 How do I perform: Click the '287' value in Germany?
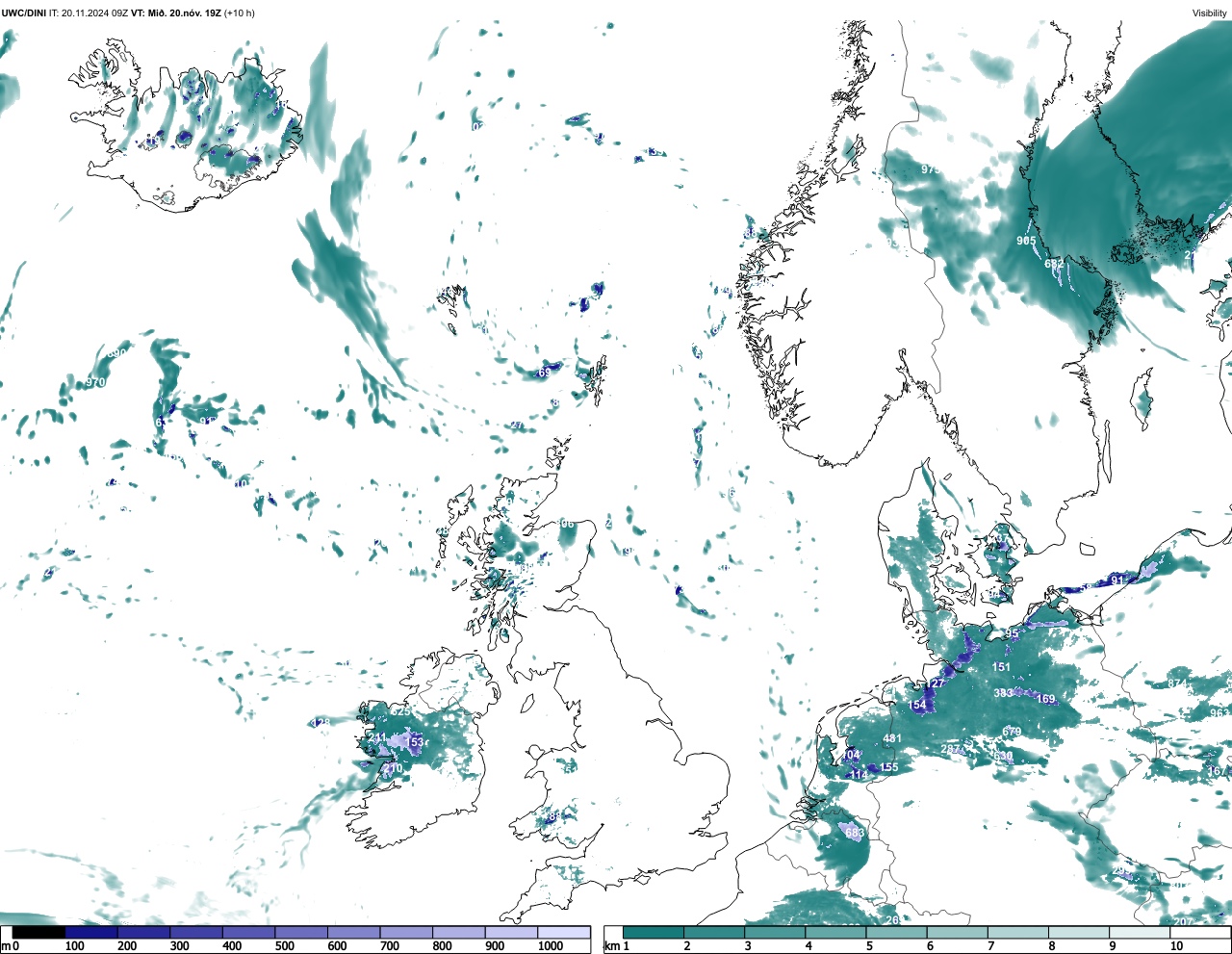click(x=950, y=749)
